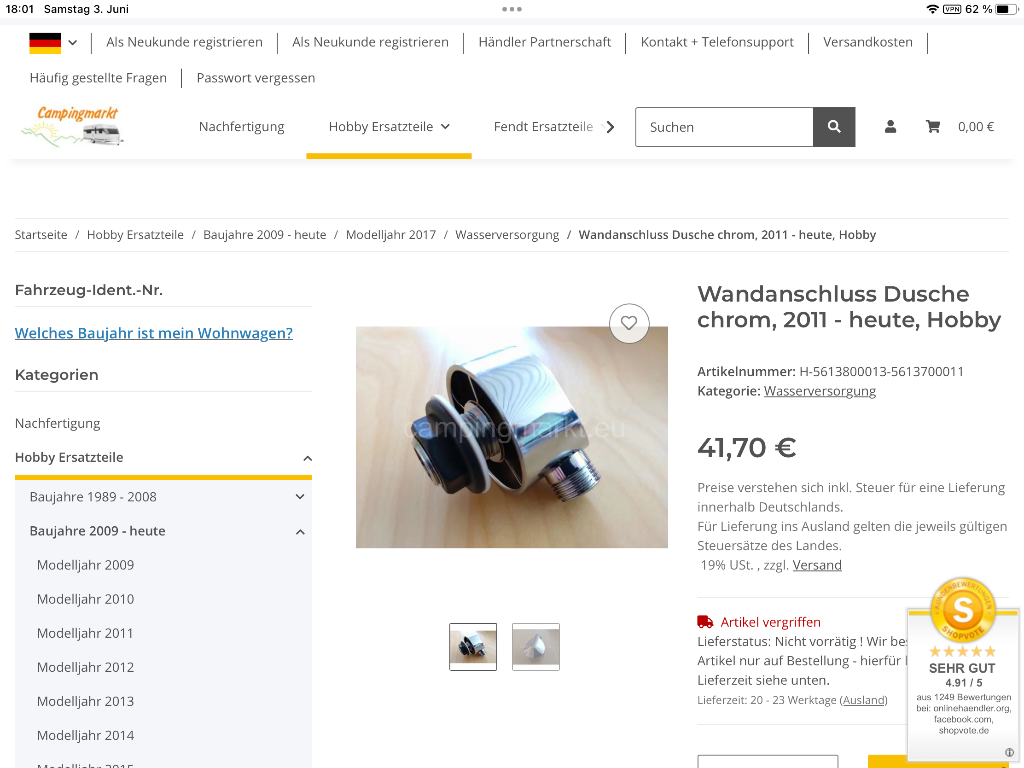Click the search magnifier button
The width and height of the screenshot is (1024, 768).
click(x=834, y=127)
